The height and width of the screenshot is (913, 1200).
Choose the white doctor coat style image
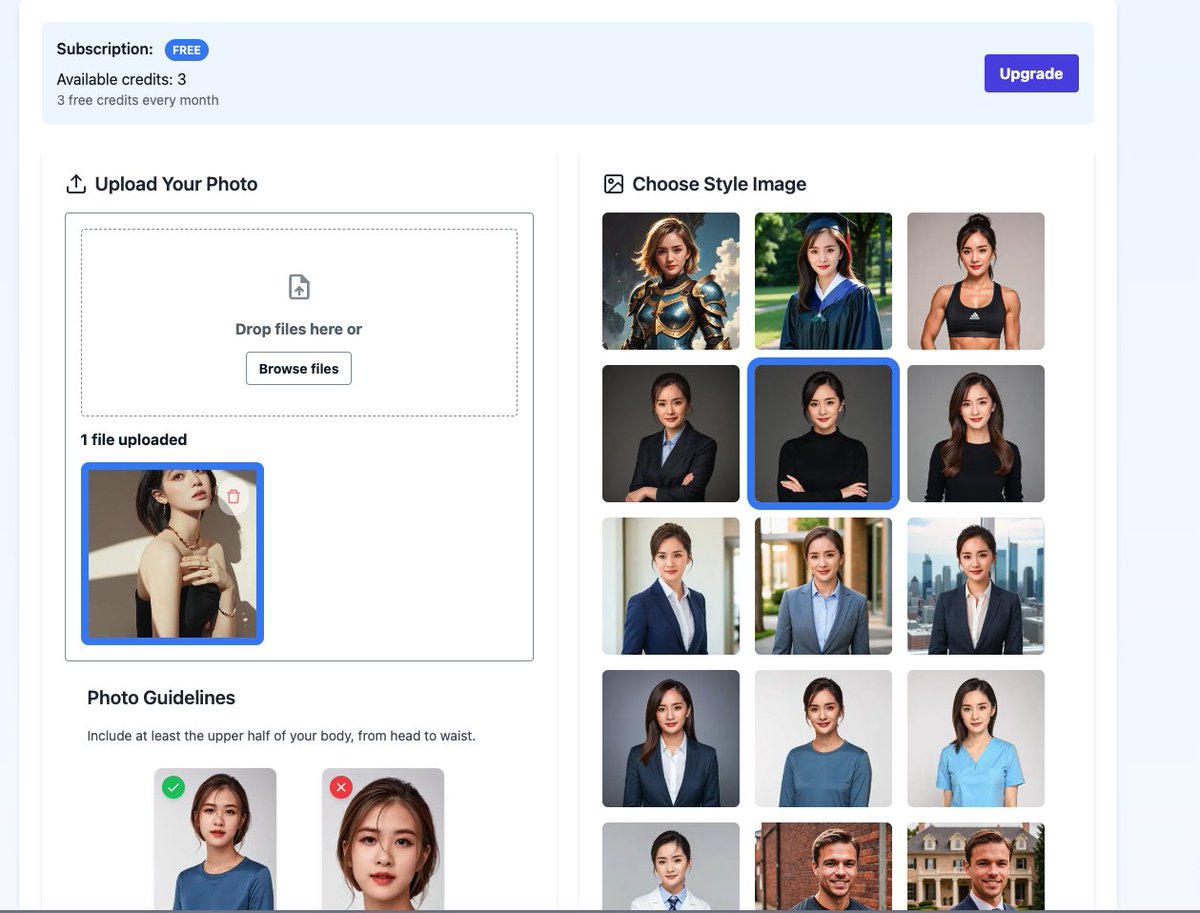click(x=671, y=866)
